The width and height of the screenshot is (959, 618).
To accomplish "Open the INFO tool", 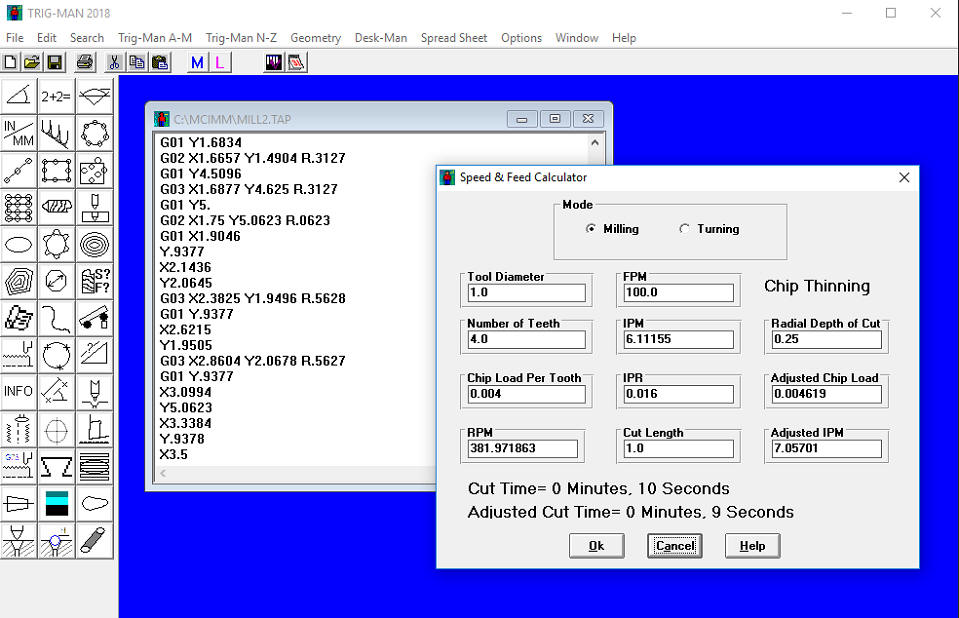I will pyautogui.click(x=19, y=391).
